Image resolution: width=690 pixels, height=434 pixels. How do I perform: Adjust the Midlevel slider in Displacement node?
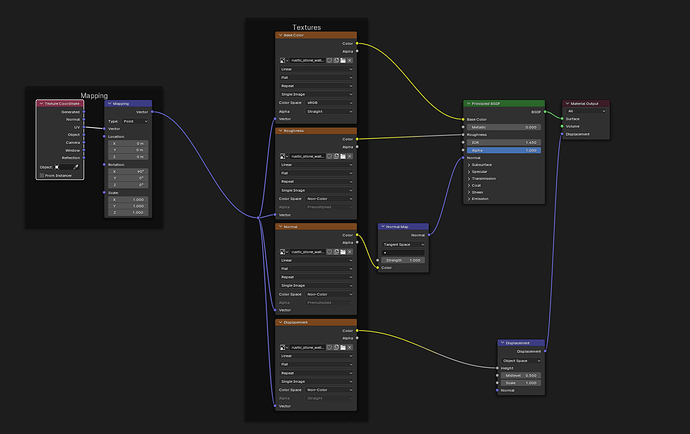[521, 375]
